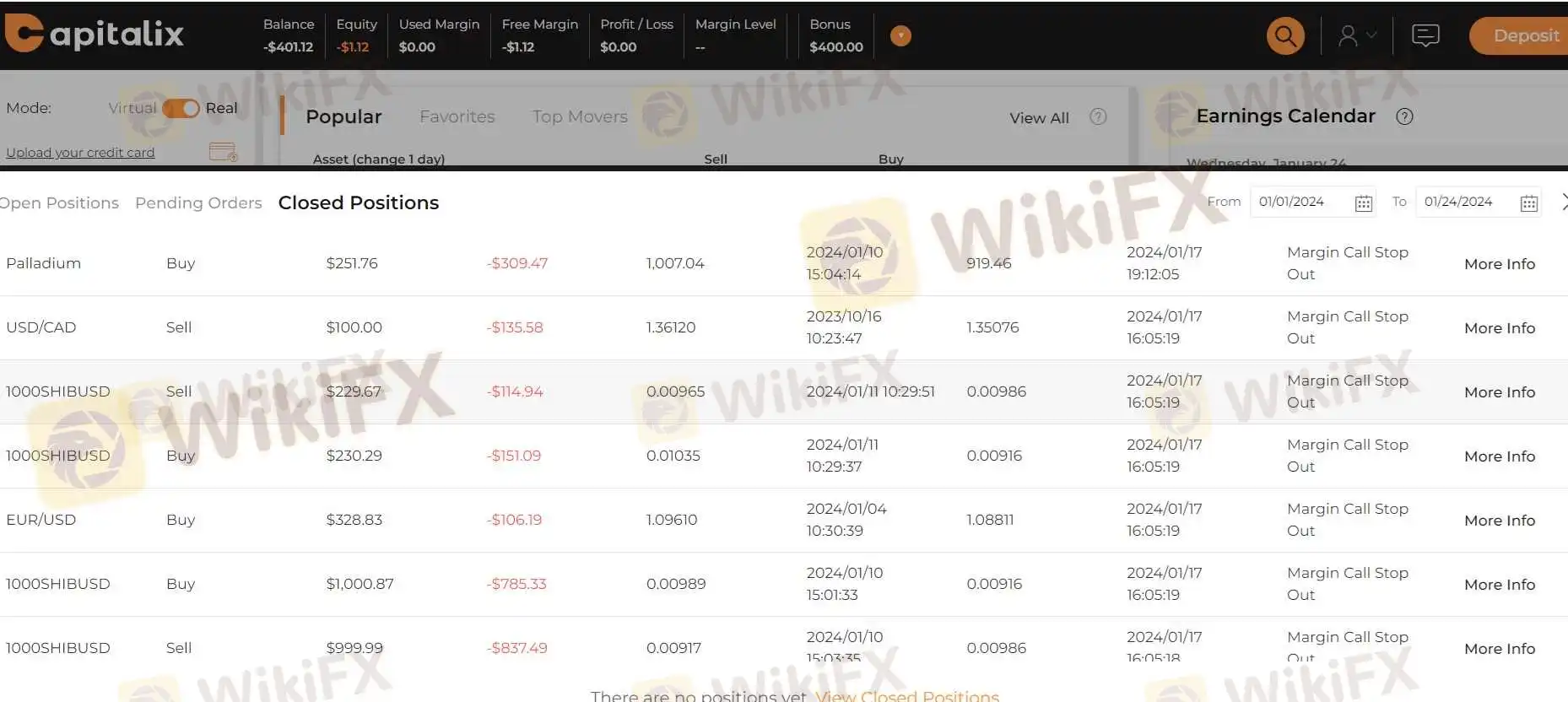Click the View All link

tap(1039, 118)
